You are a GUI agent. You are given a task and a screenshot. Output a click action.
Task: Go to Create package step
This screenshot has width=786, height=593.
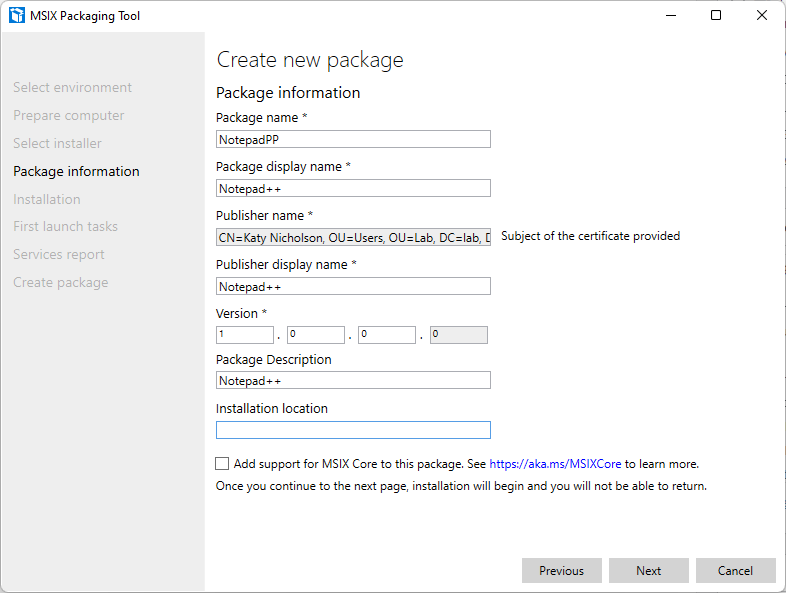(x=61, y=283)
